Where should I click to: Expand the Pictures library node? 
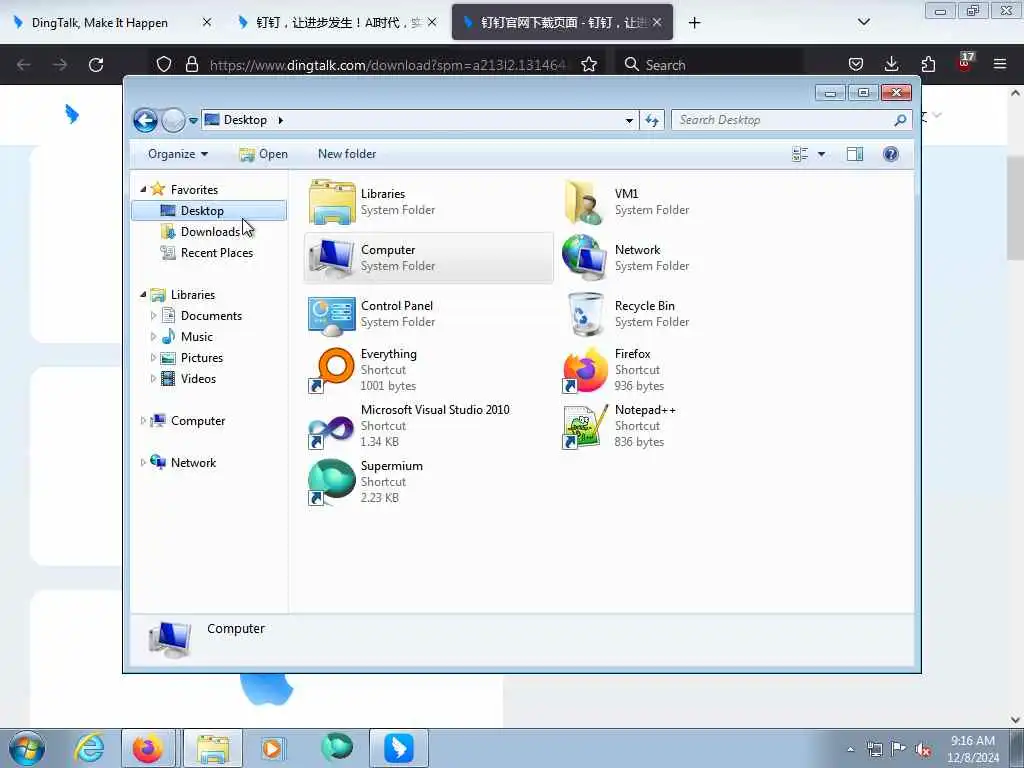153,358
